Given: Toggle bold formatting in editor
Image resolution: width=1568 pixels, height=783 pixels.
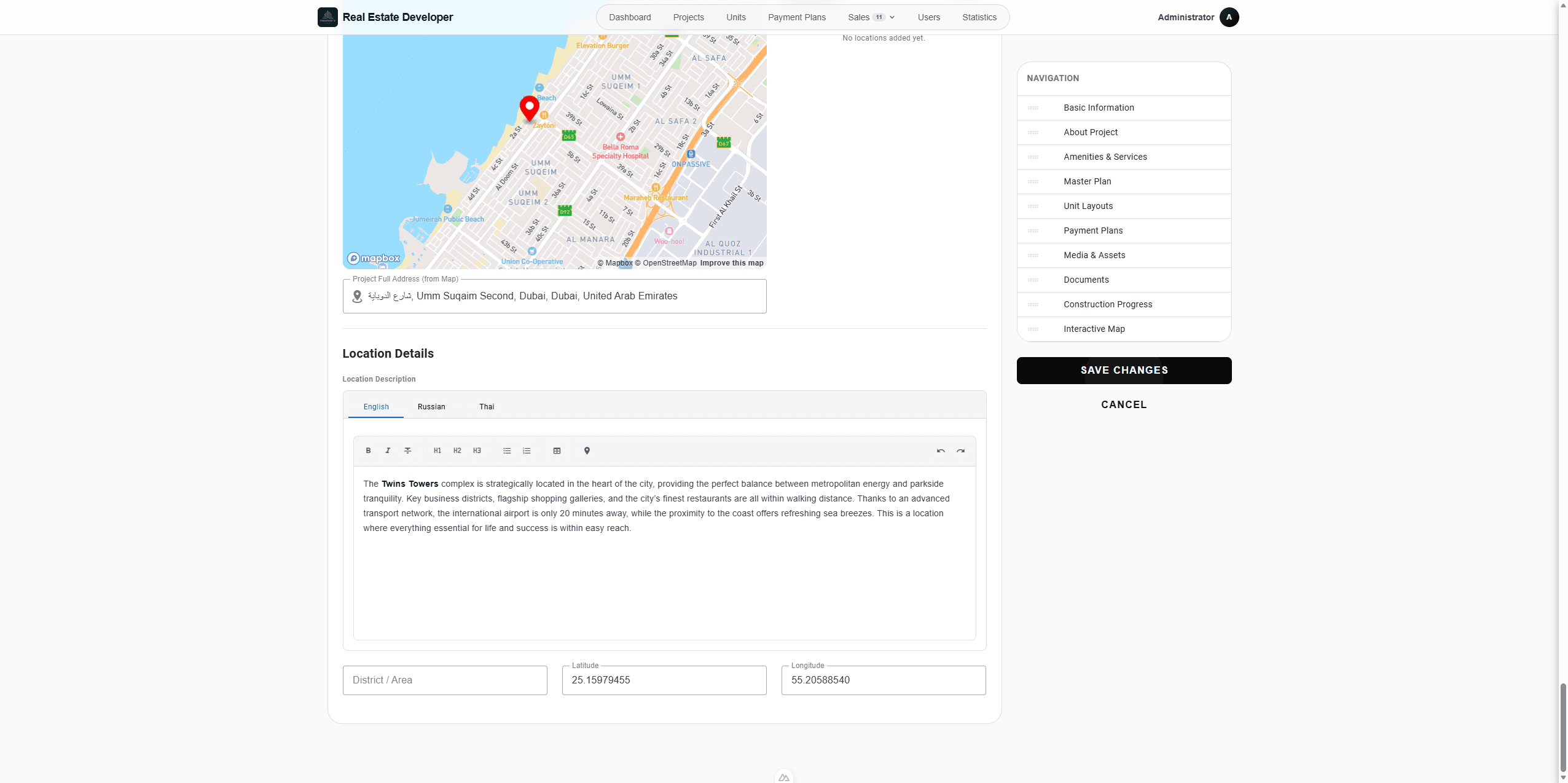Looking at the screenshot, I should (x=368, y=451).
